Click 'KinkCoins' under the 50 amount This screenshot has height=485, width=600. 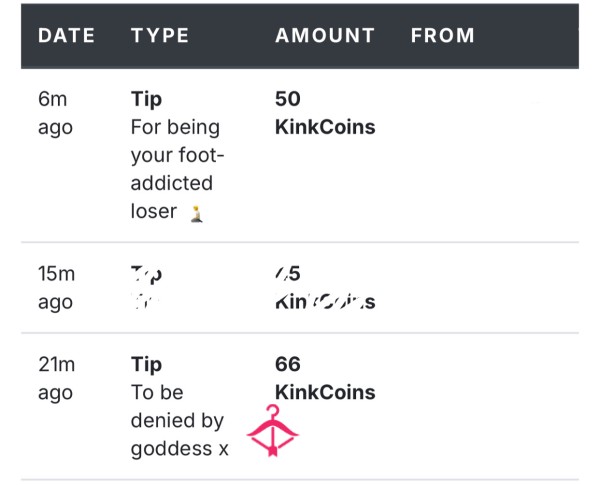point(325,127)
